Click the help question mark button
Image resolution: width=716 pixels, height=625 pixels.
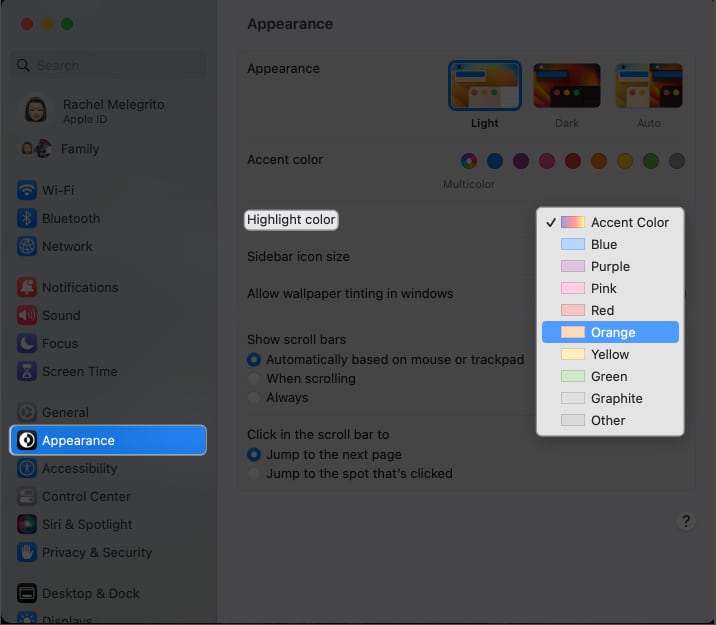pyautogui.click(x=685, y=521)
